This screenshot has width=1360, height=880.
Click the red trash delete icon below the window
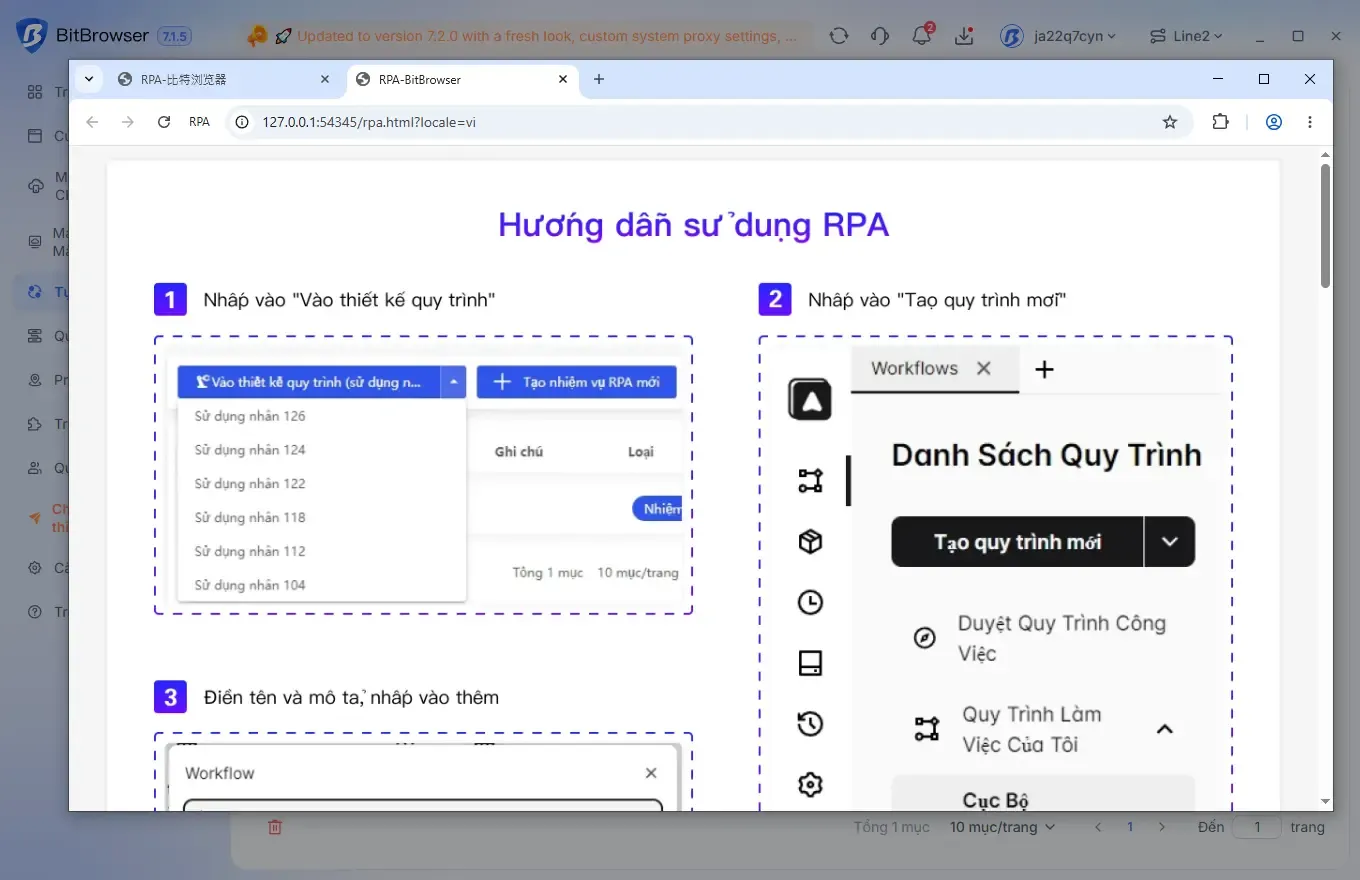275,827
